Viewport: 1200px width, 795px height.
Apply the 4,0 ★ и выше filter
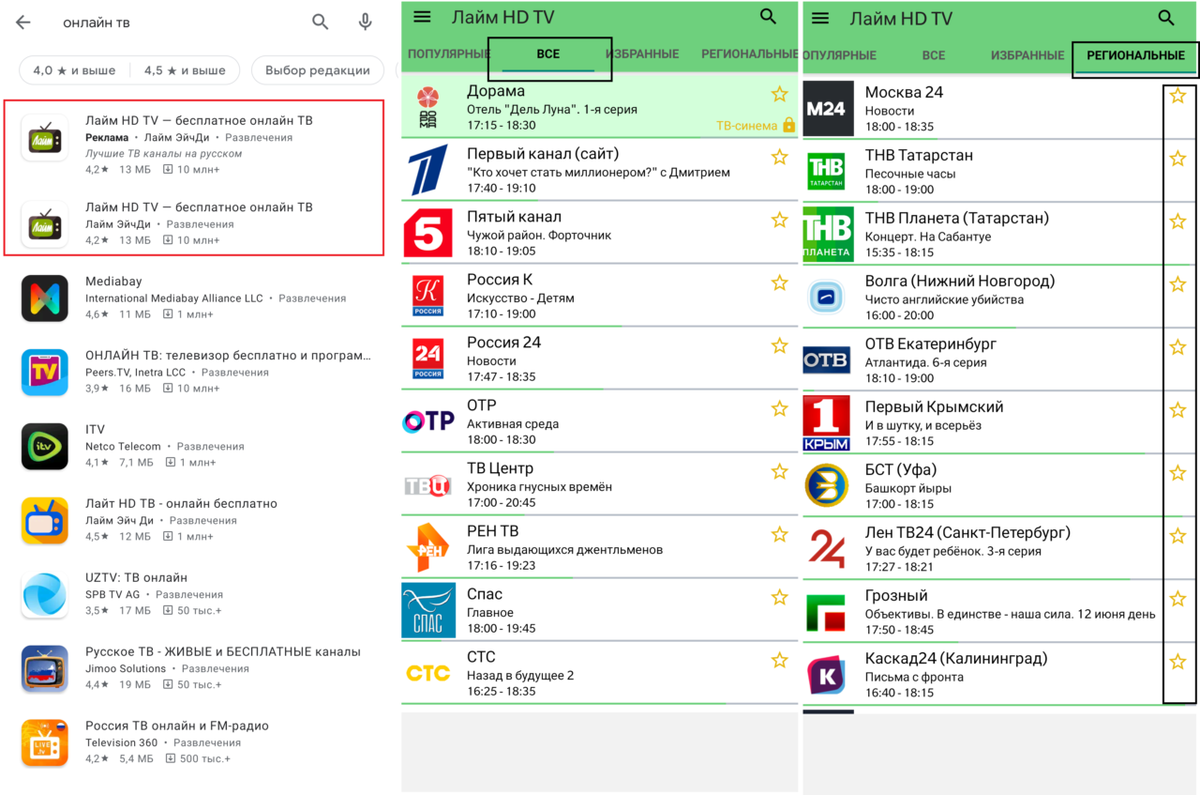tap(74, 71)
